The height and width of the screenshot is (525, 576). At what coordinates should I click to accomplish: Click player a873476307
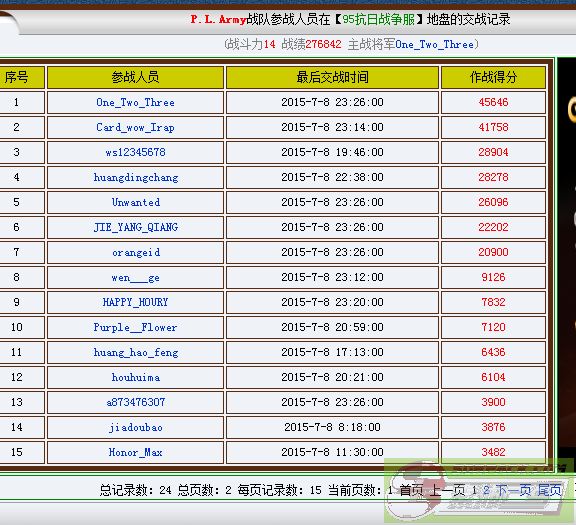pyautogui.click(x=136, y=402)
